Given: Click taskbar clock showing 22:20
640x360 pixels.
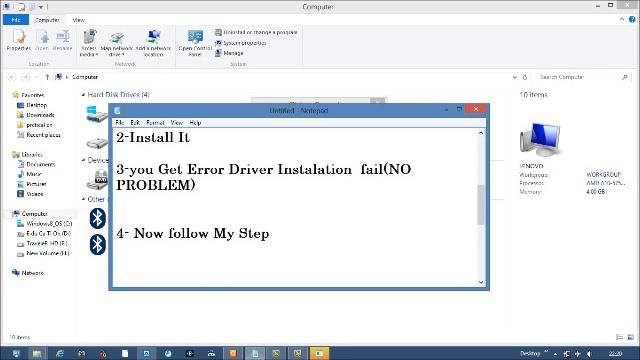Looking at the screenshot, I should click(x=615, y=353).
